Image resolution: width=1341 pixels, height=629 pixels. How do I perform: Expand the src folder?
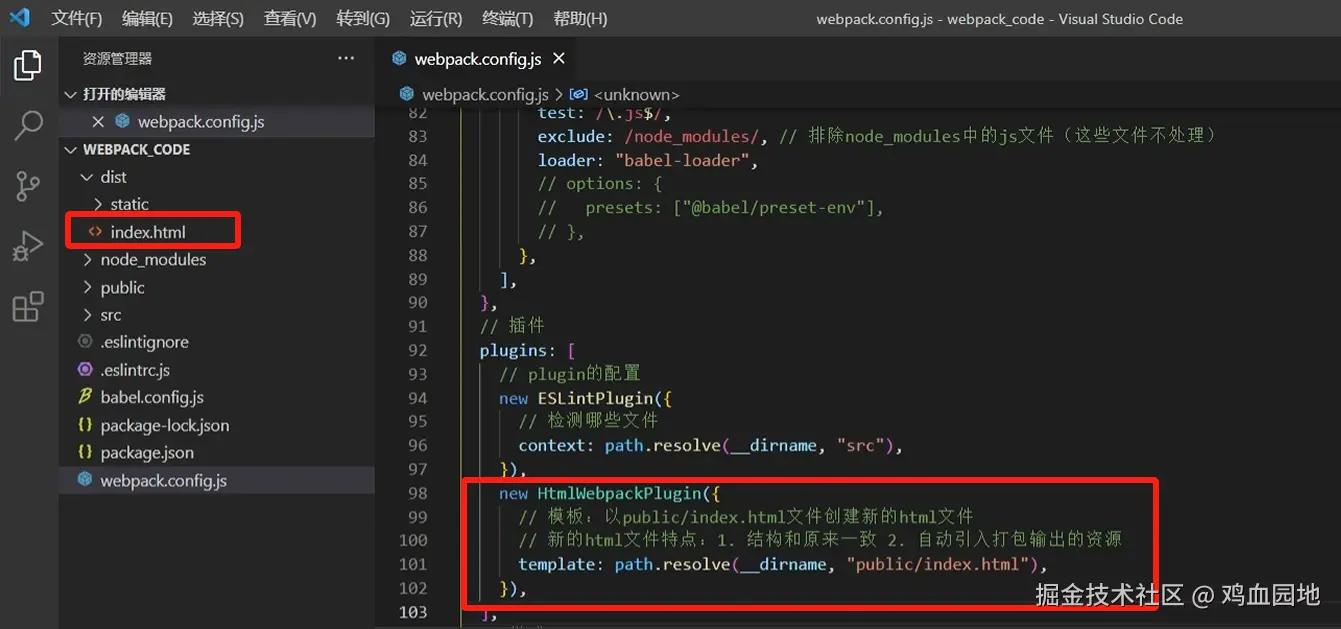87,315
